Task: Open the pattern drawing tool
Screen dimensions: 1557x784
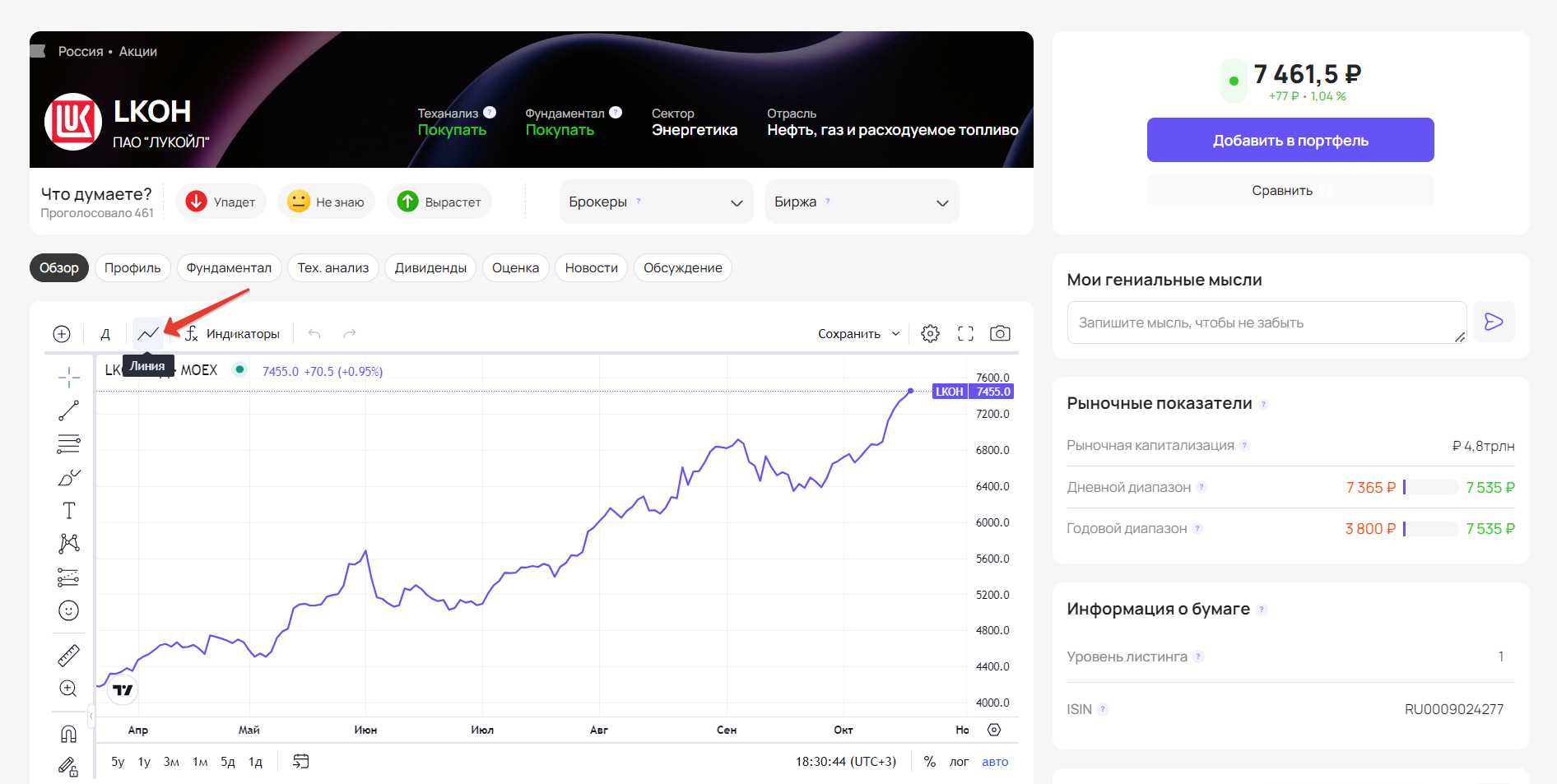Action: coord(69,543)
